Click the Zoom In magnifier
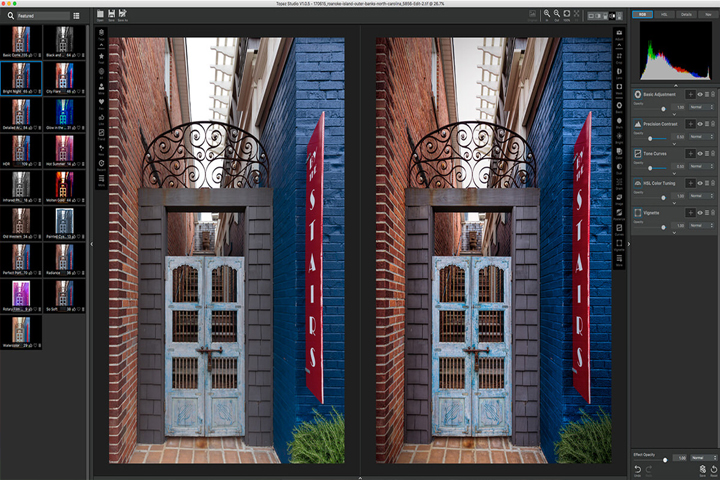The width and height of the screenshot is (720, 480). pyautogui.click(x=547, y=14)
